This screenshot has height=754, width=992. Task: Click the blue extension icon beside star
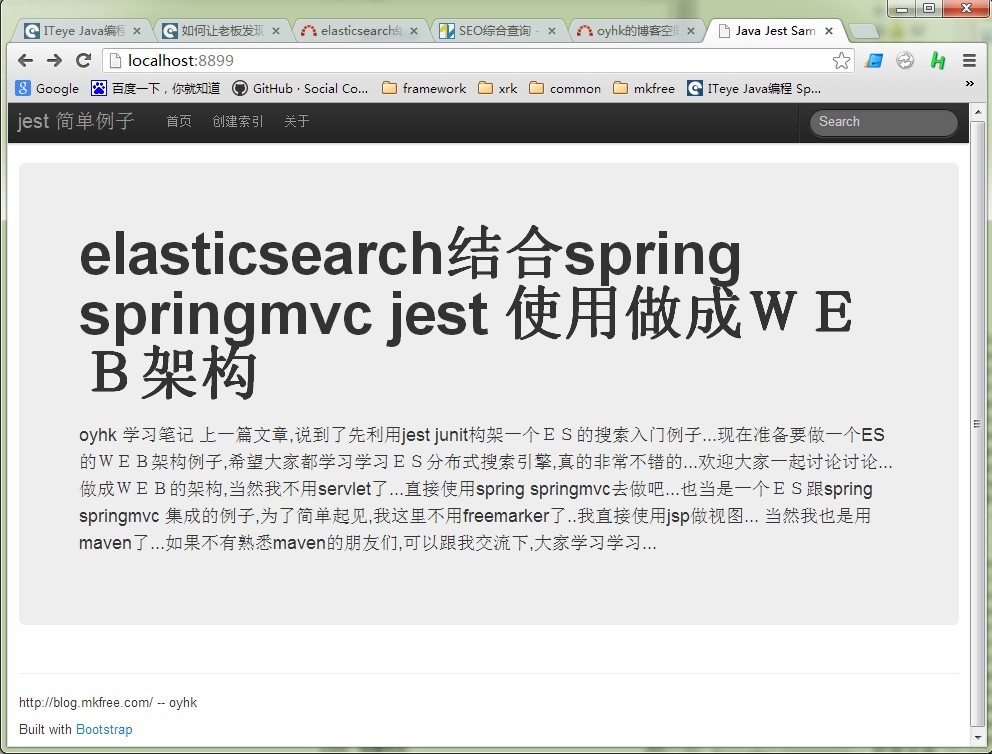pos(874,61)
